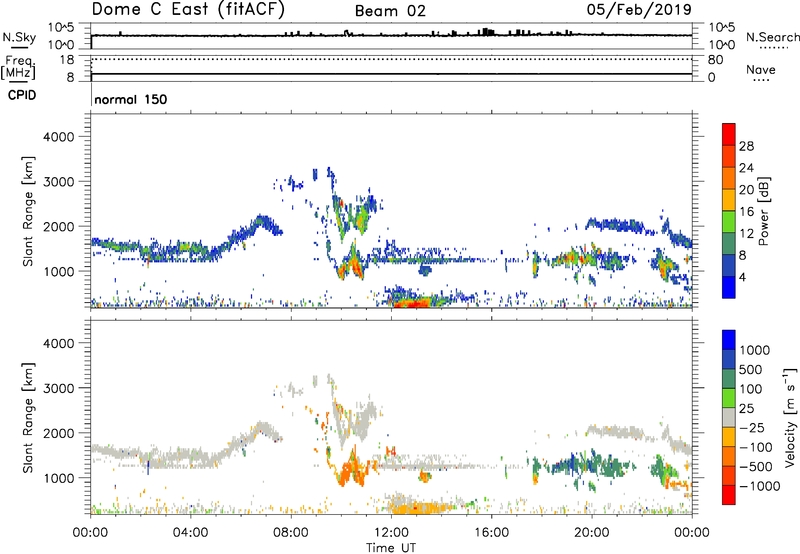The height and width of the screenshot is (554, 800).
Task: Click the "24" label on Power color bar
Action: [x=746, y=168]
